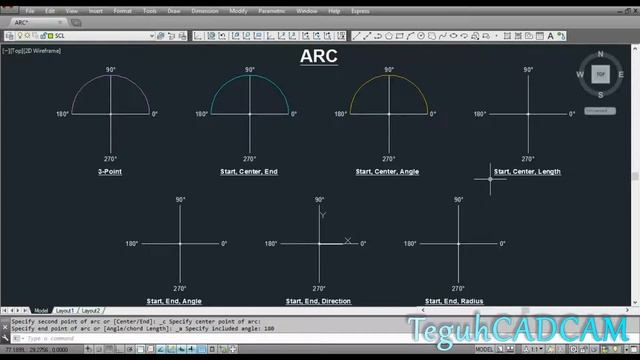
Task: Toggle lock icon for SCL layer
Action: click(43, 36)
